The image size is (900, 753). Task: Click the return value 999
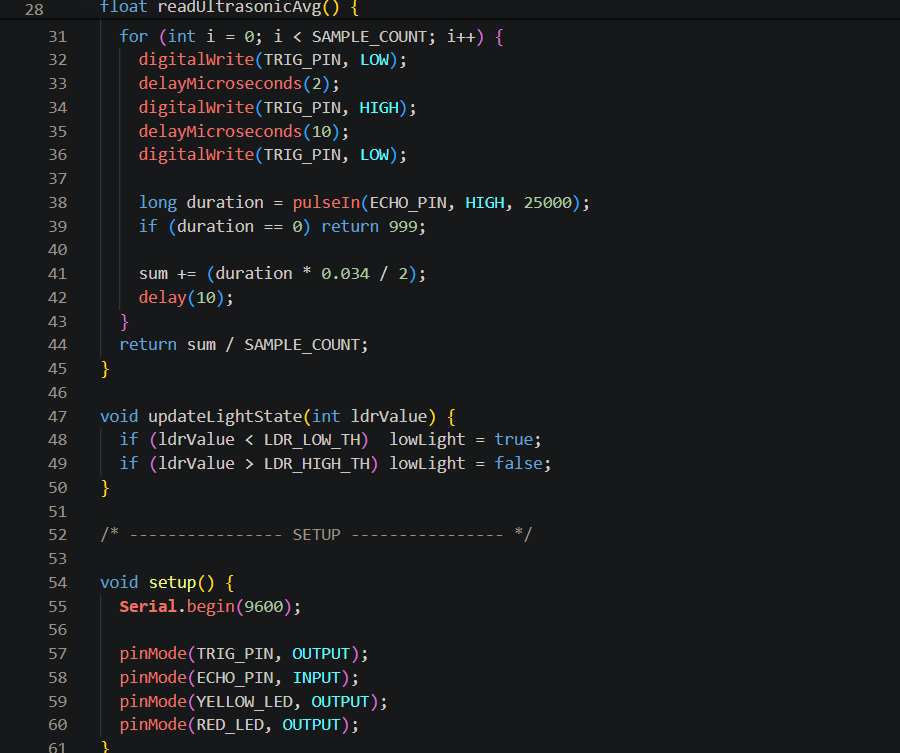[407, 226]
